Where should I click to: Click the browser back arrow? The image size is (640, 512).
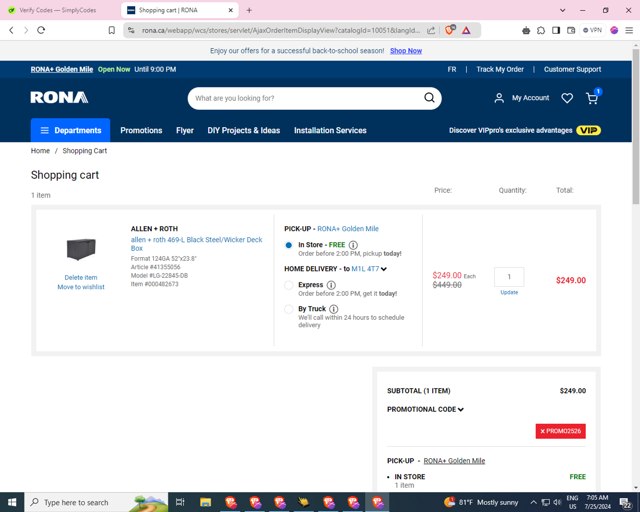[x=11, y=30]
